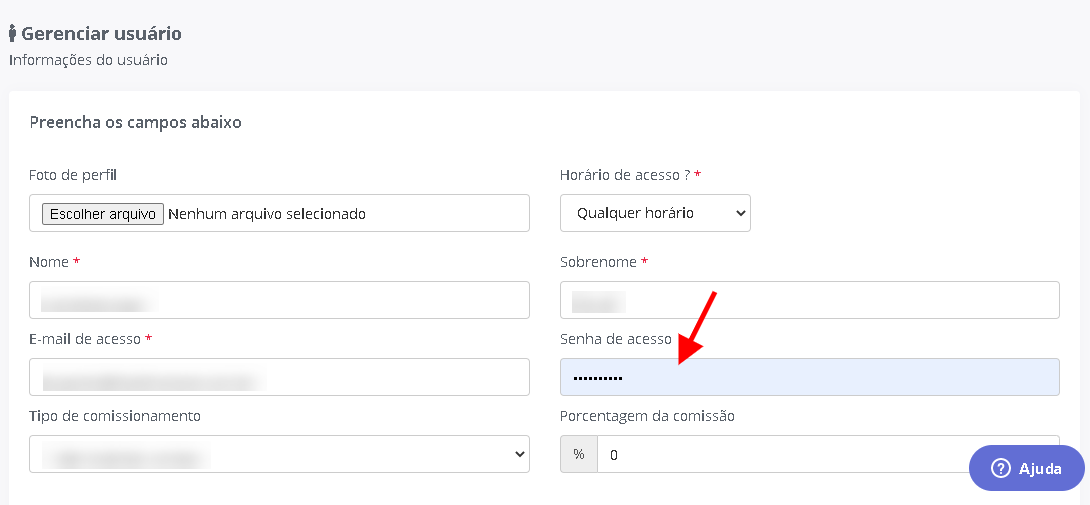Click the 'Nenhum arquivo selecionado' text
The height and width of the screenshot is (505, 1090).
pos(267,214)
